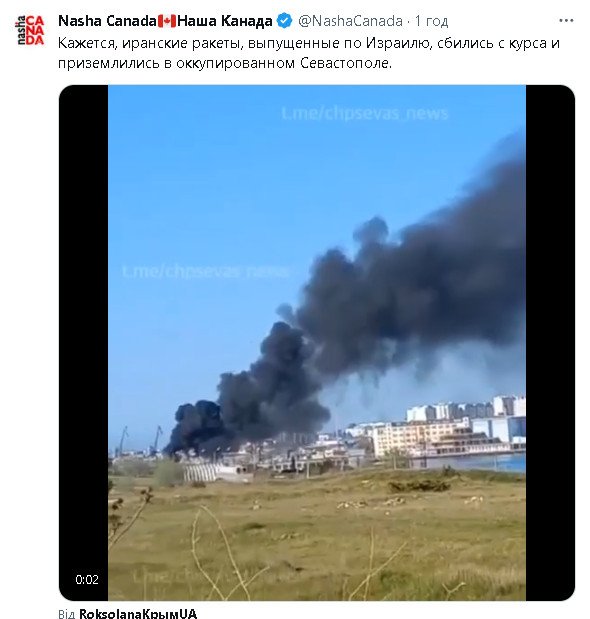The width and height of the screenshot is (590, 619).
Task: Click the 0:02 video duration badge
Action: tap(87, 580)
